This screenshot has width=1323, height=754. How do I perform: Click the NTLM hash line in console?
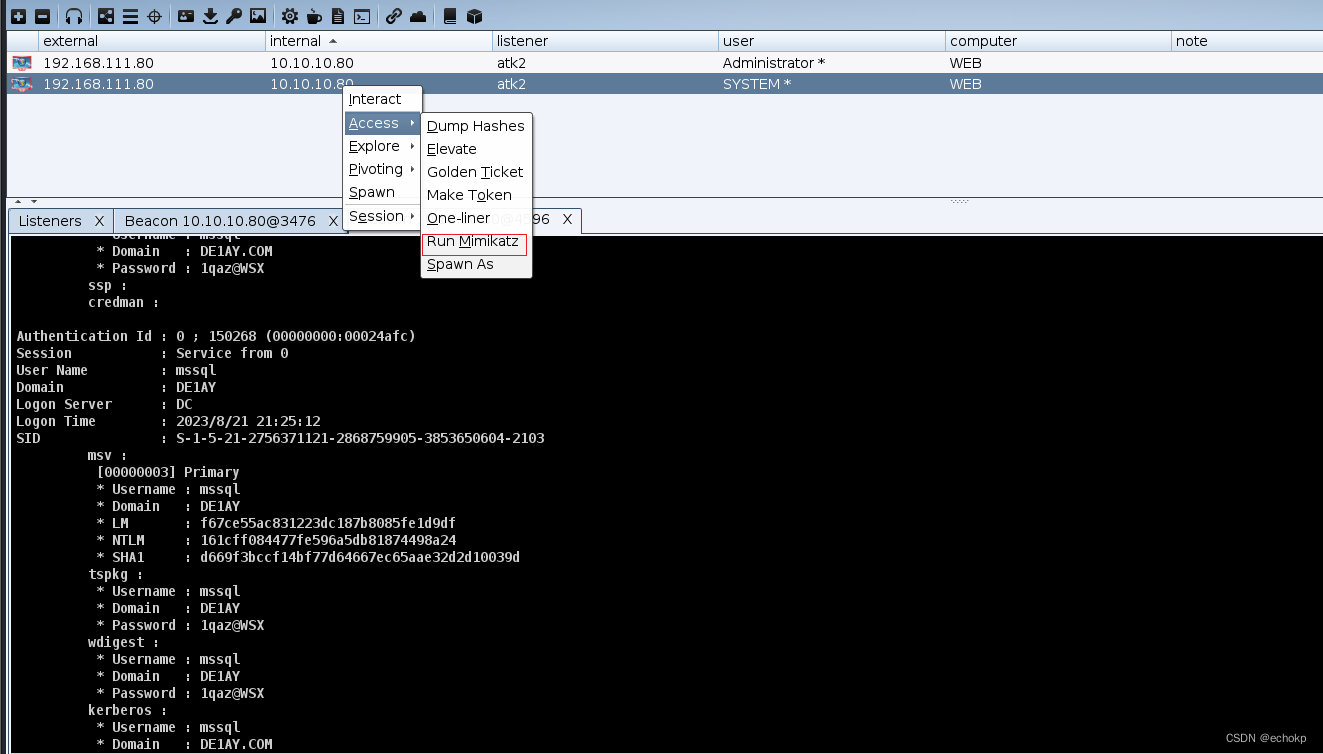tap(276, 540)
